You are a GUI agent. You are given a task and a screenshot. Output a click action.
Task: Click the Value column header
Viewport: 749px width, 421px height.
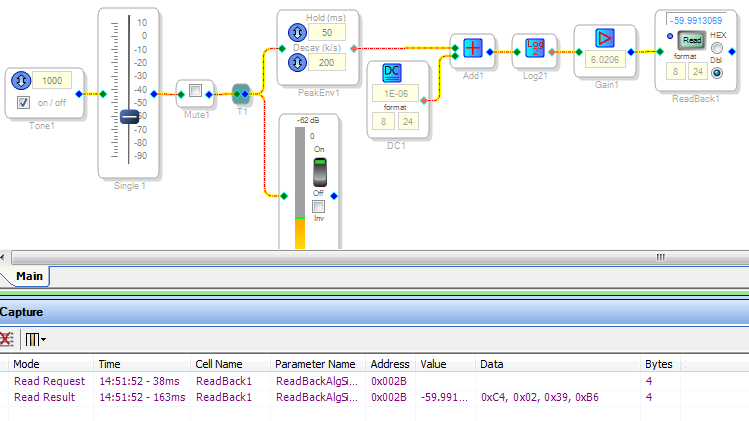coord(445,364)
